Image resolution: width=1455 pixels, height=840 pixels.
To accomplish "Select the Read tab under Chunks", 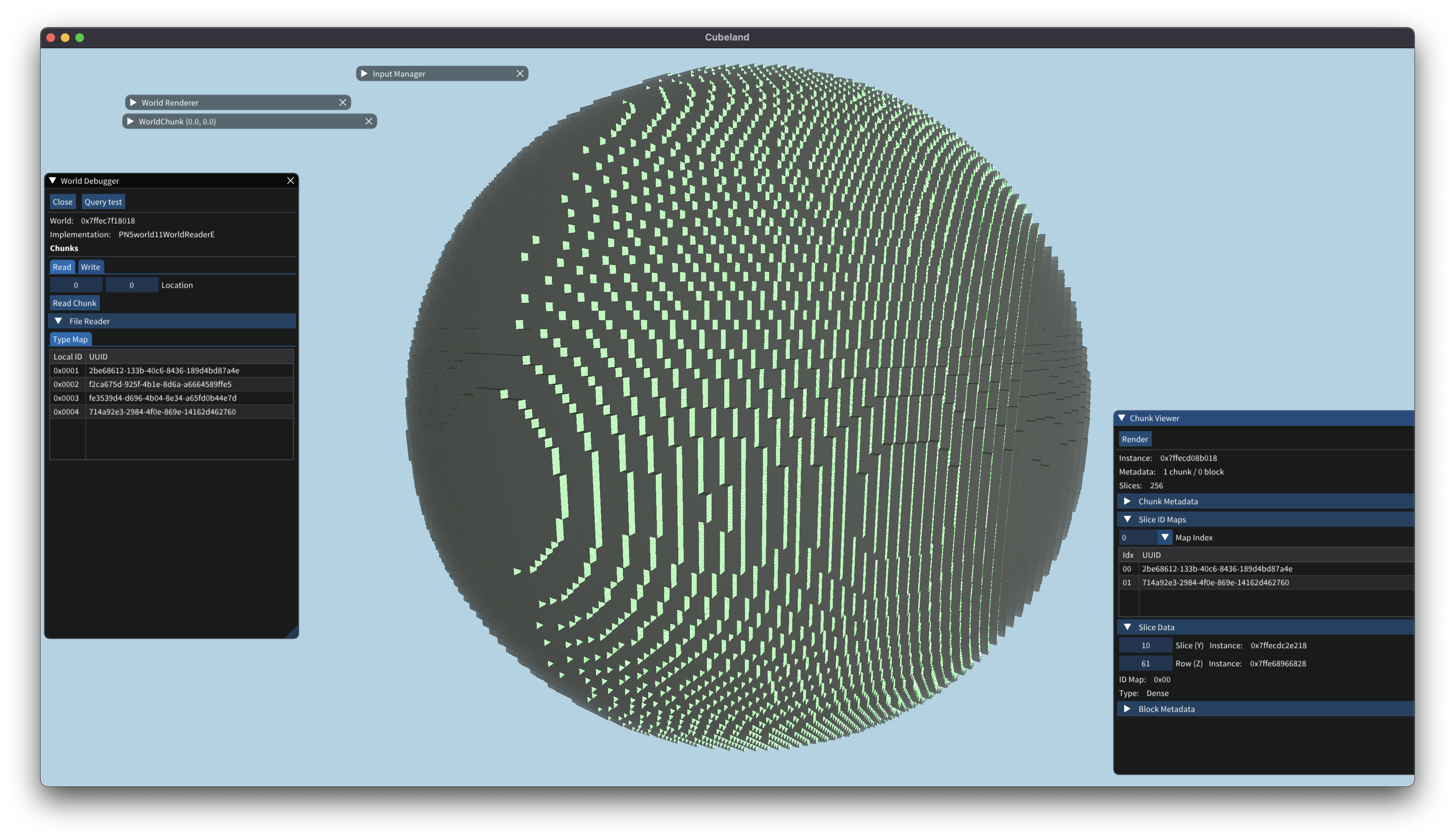I will coord(62,267).
